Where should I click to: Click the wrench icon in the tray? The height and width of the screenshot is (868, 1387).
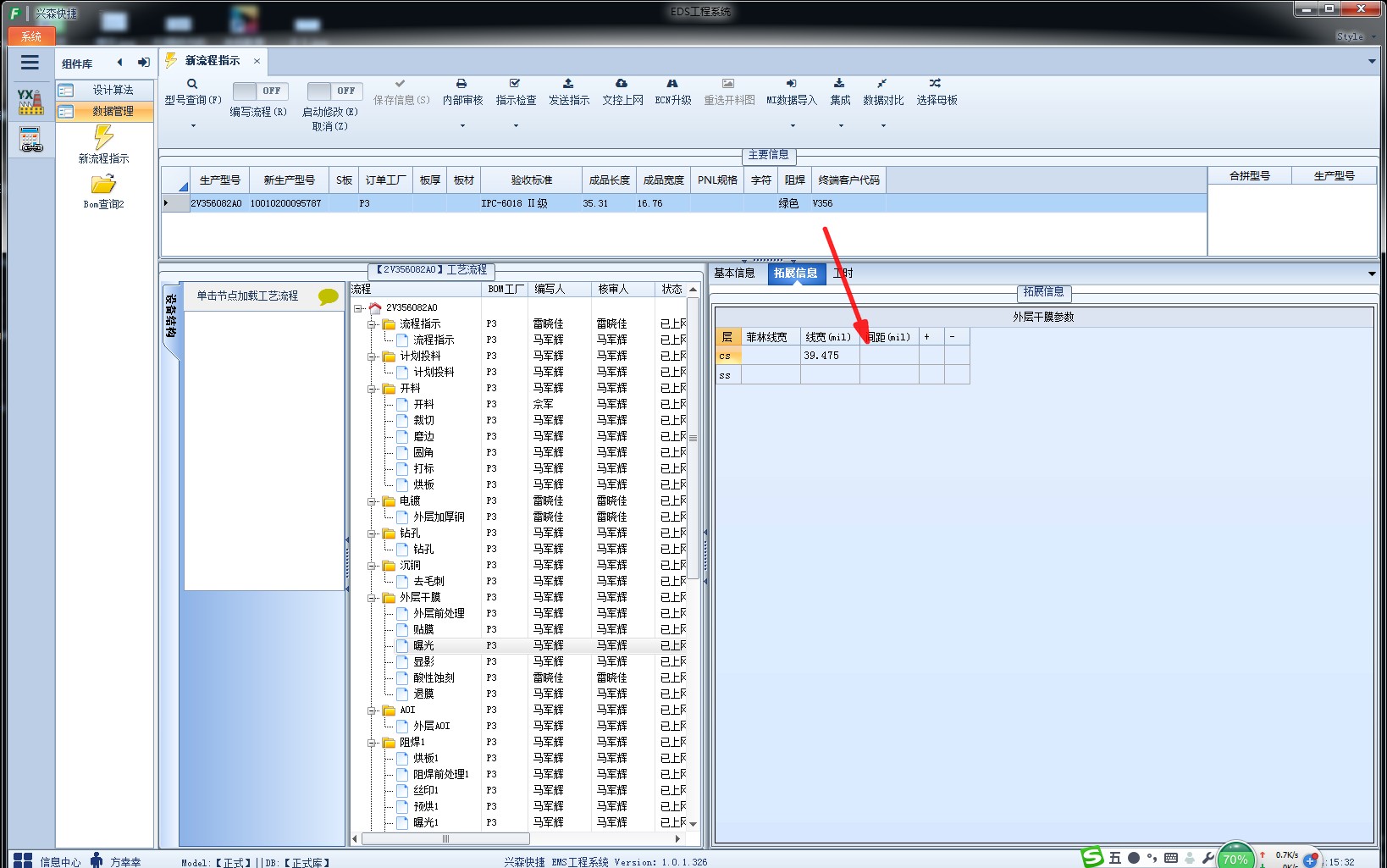coord(1208,858)
